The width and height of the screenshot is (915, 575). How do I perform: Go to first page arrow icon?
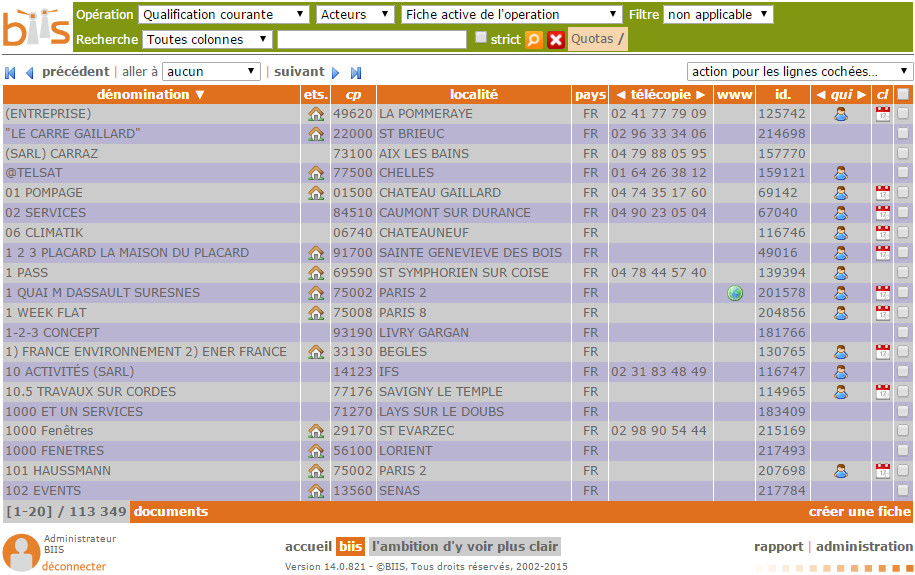(x=11, y=73)
